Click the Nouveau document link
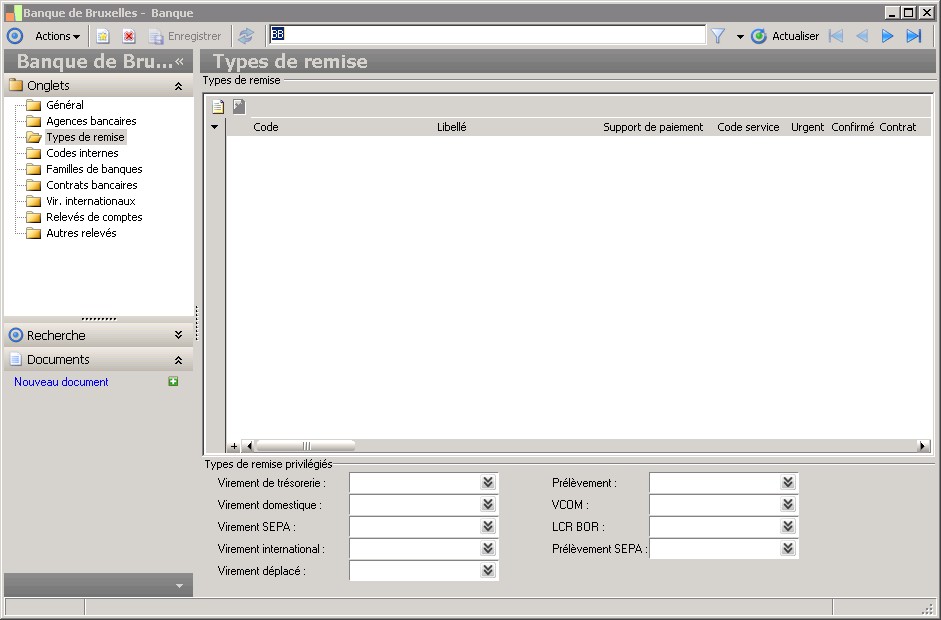 pyautogui.click(x=61, y=382)
